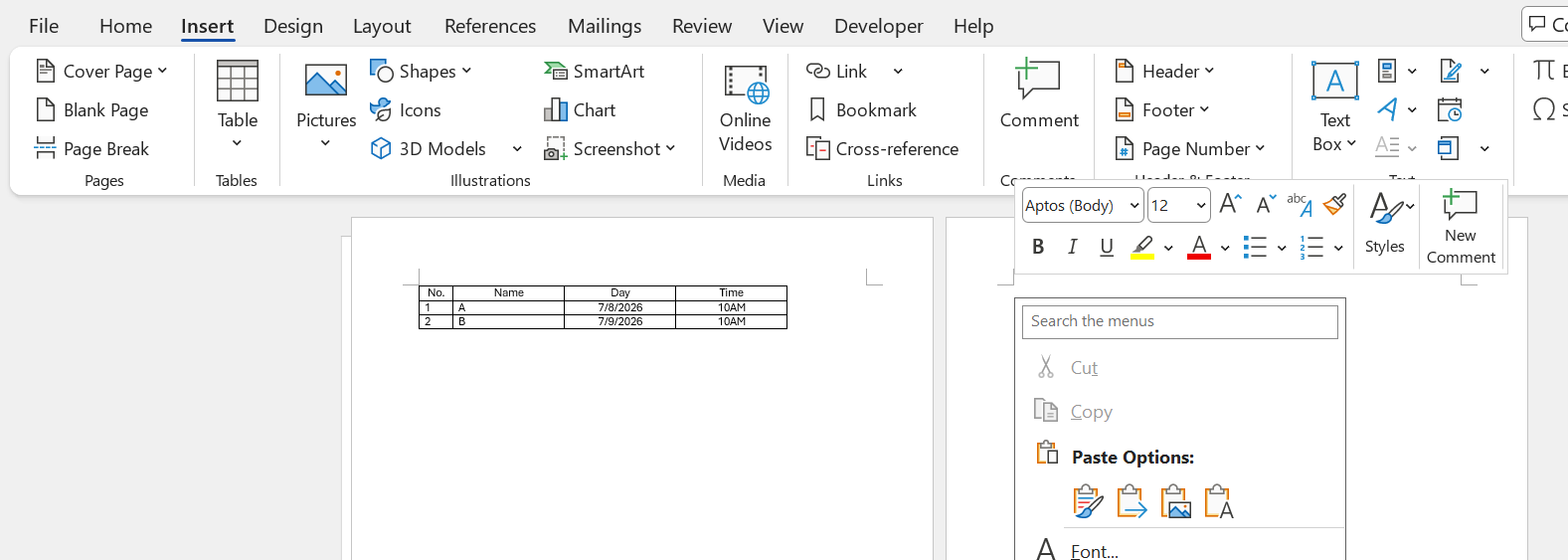
Task: Click the Format Painter brush icon
Action: [x=1335, y=205]
